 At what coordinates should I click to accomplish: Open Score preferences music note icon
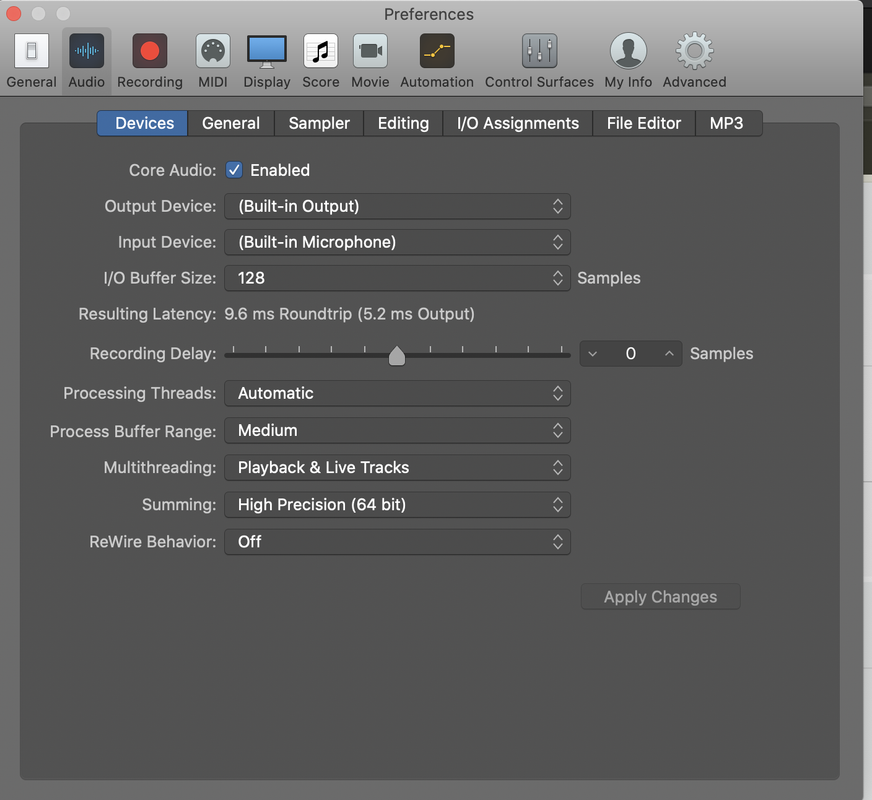click(320, 51)
